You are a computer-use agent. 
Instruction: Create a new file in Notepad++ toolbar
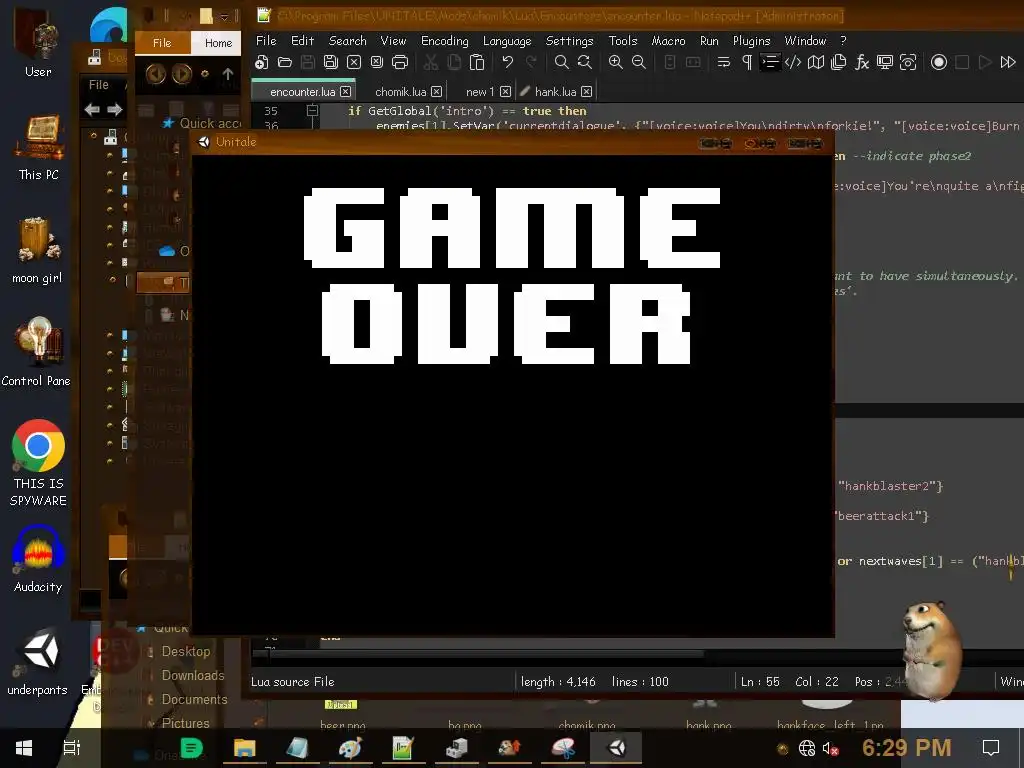pyautogui.click(x=262, y=63)
